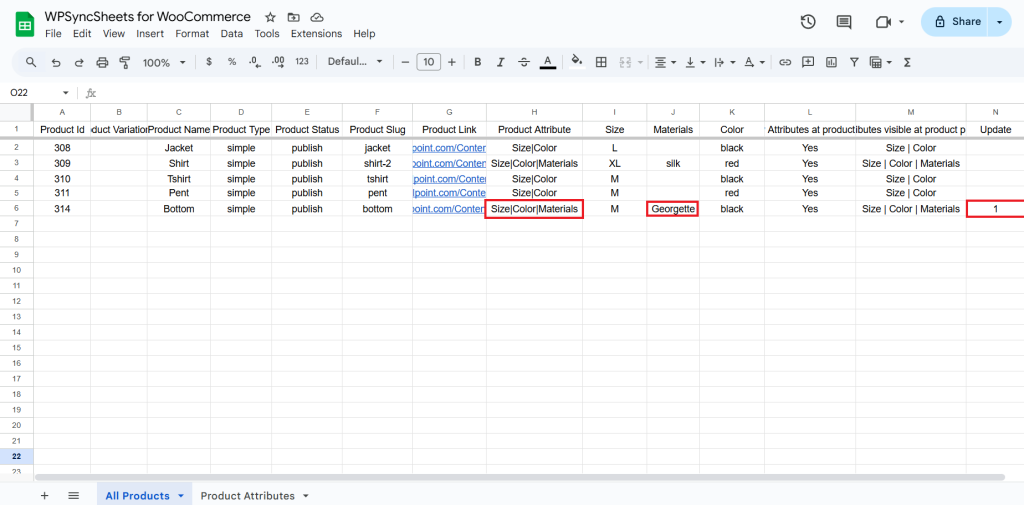Click the font size input field
The height and width of the screenshot is (505, 1024).
click(428, 62)
